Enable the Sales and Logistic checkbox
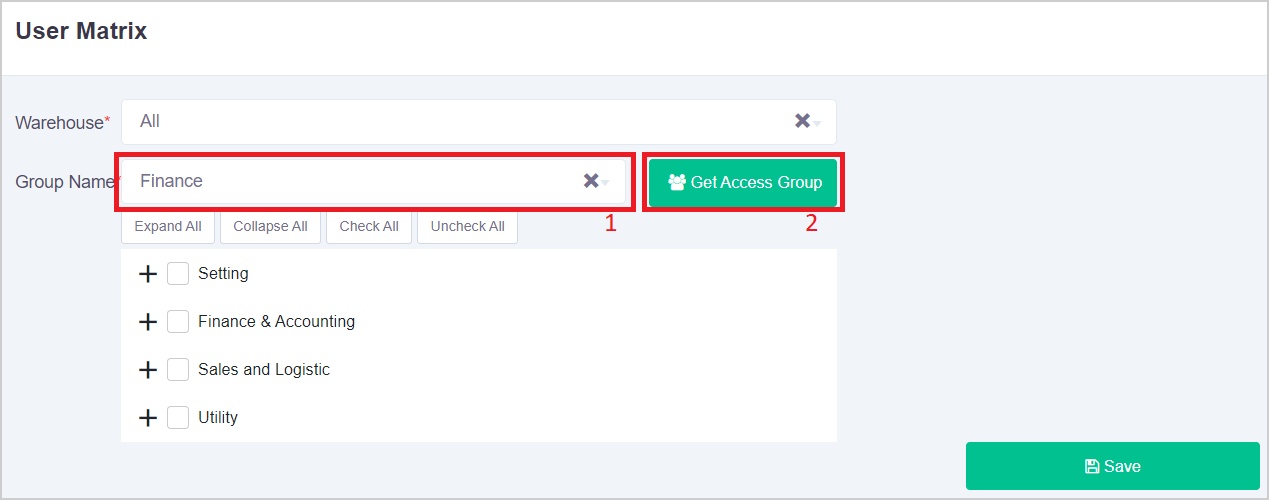This screenshot has height=500, width=1269. pos(178,369)
